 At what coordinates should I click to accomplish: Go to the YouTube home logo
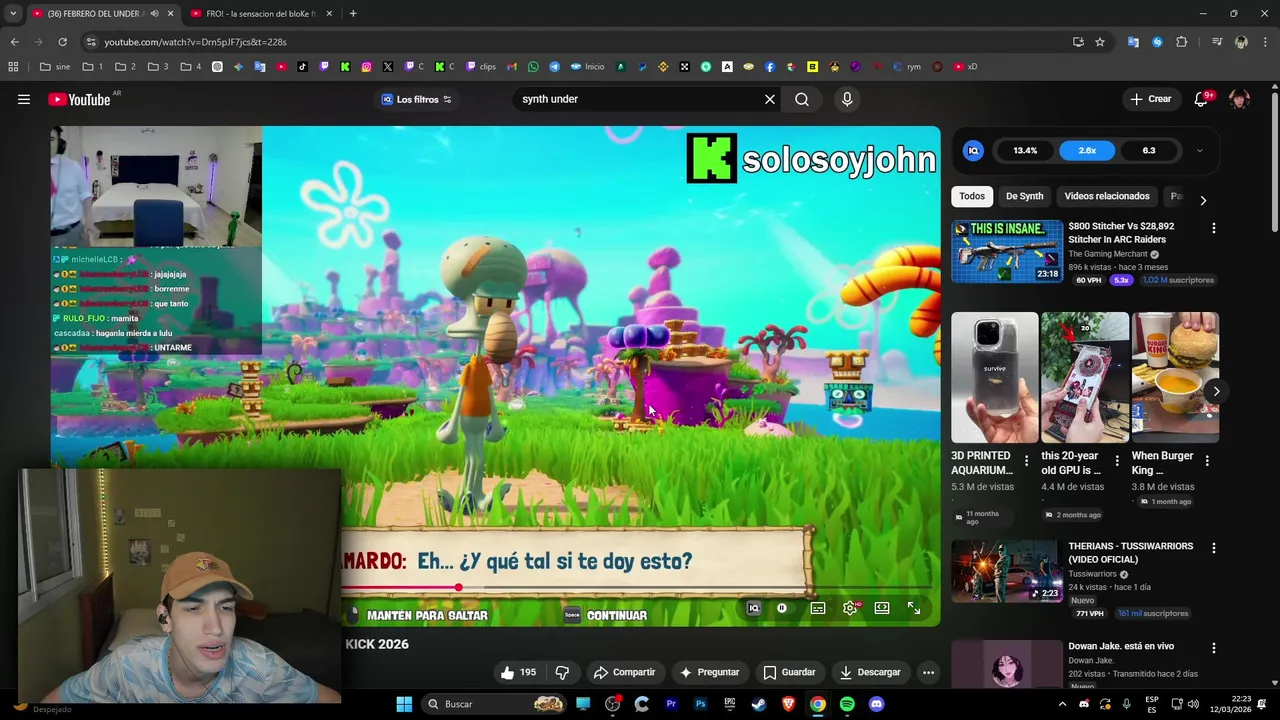pyautogui.click(x=78, y=99)
